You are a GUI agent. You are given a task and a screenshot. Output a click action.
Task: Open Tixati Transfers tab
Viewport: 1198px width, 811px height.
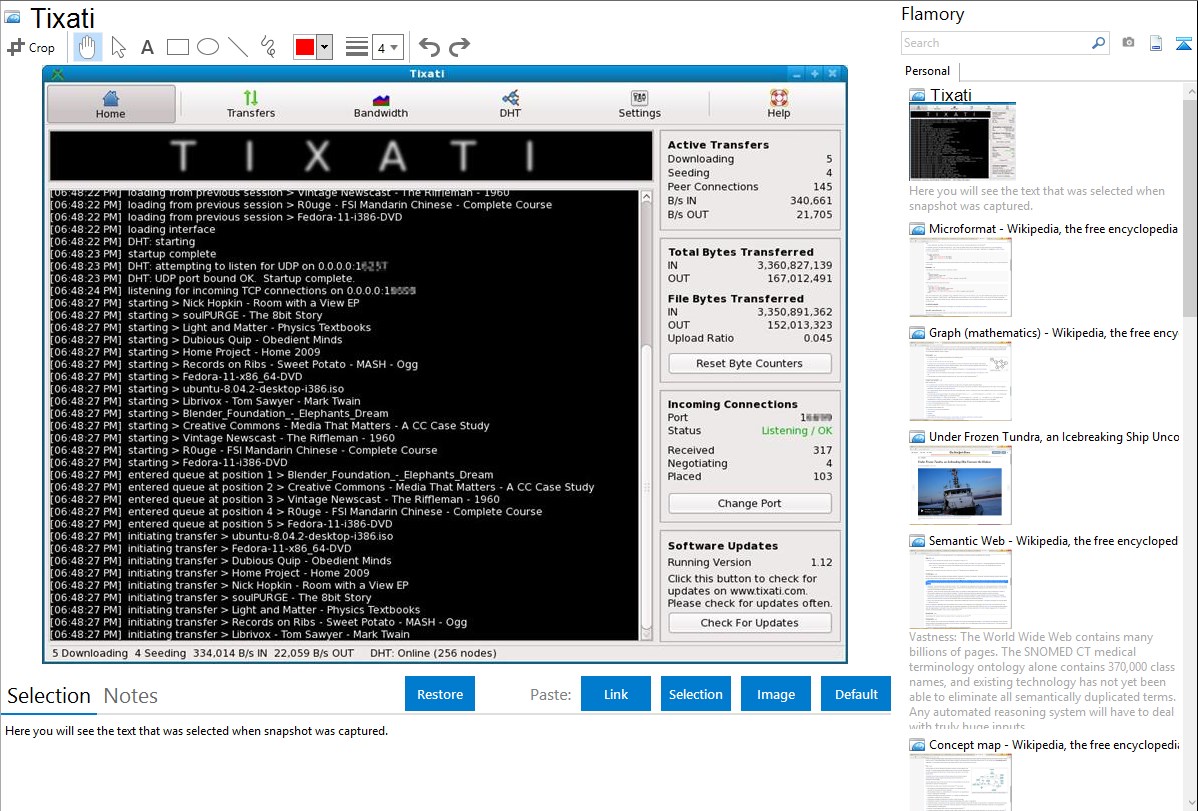pyautogui.click(x=251, y=105)
